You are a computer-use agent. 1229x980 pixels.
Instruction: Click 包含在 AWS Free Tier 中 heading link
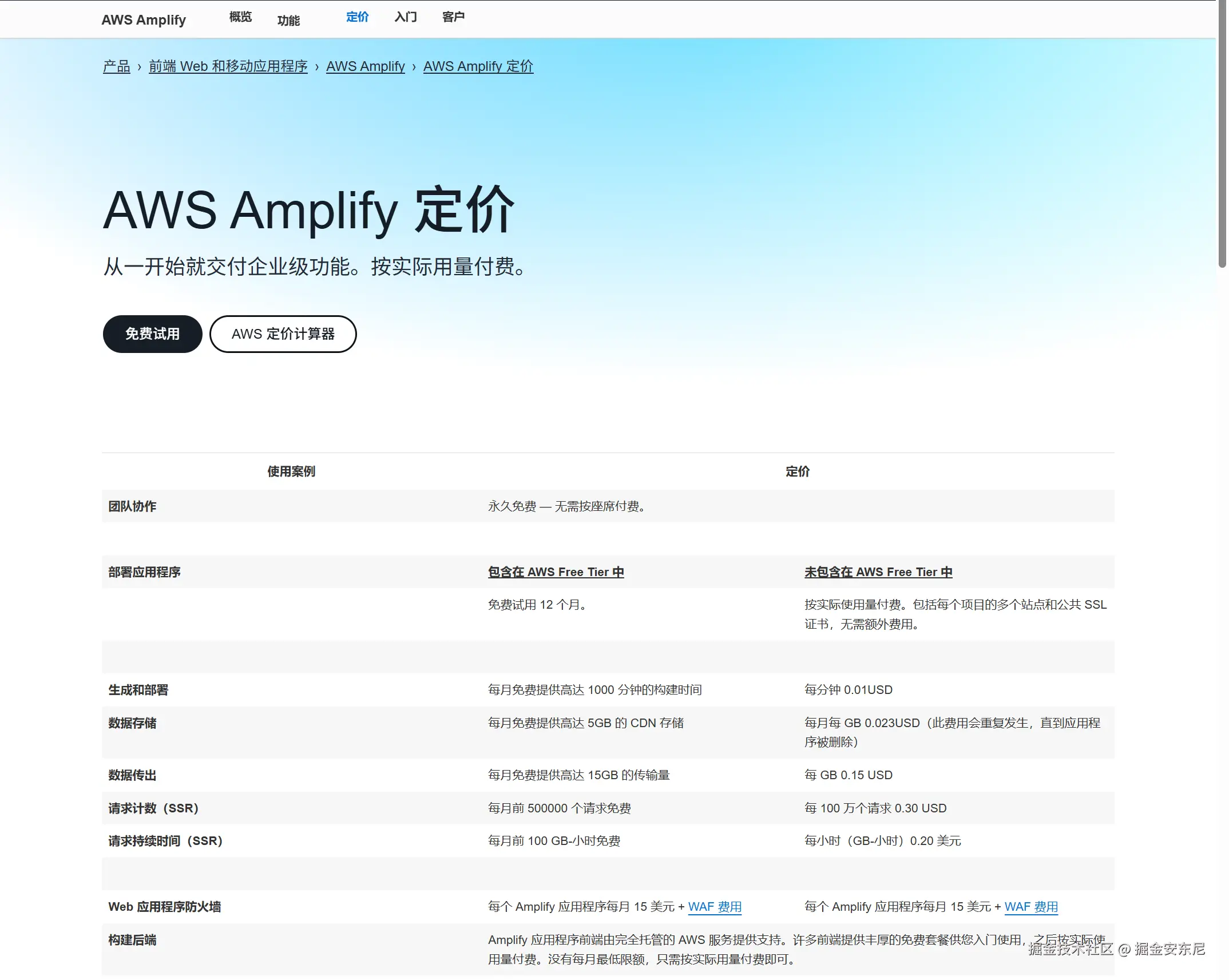pos(556,572)
